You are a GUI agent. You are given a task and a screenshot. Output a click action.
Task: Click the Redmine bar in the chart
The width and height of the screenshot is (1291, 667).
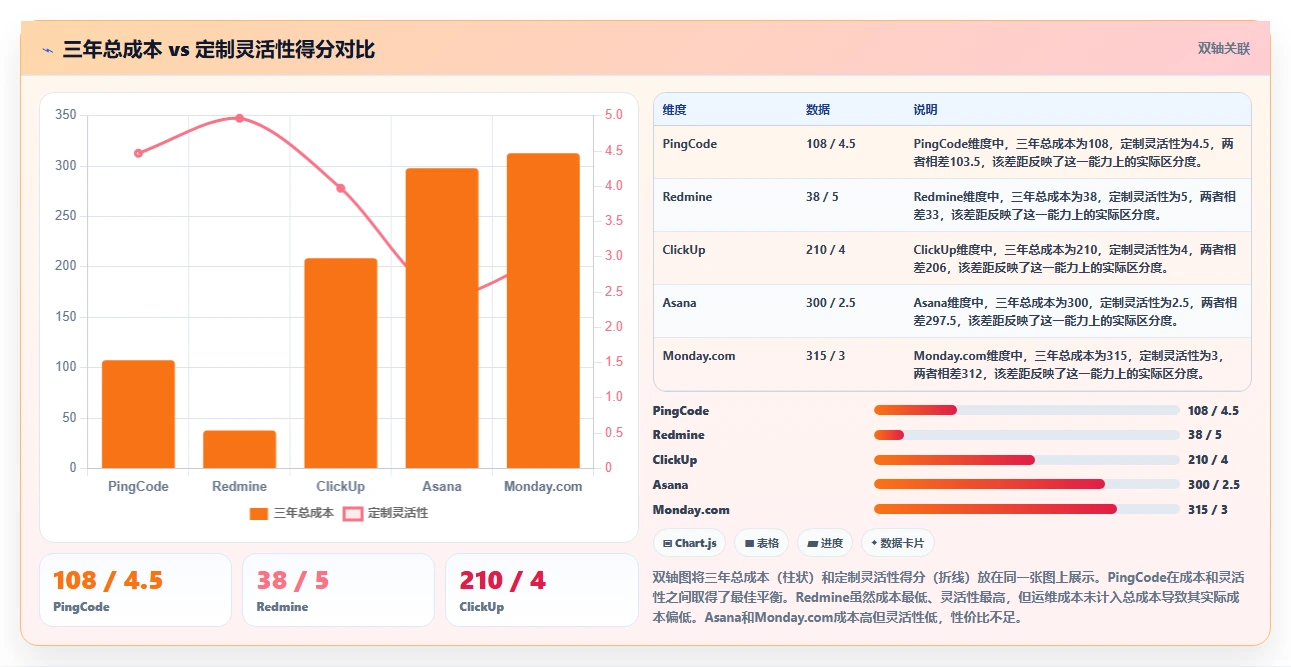pos(239,449)
